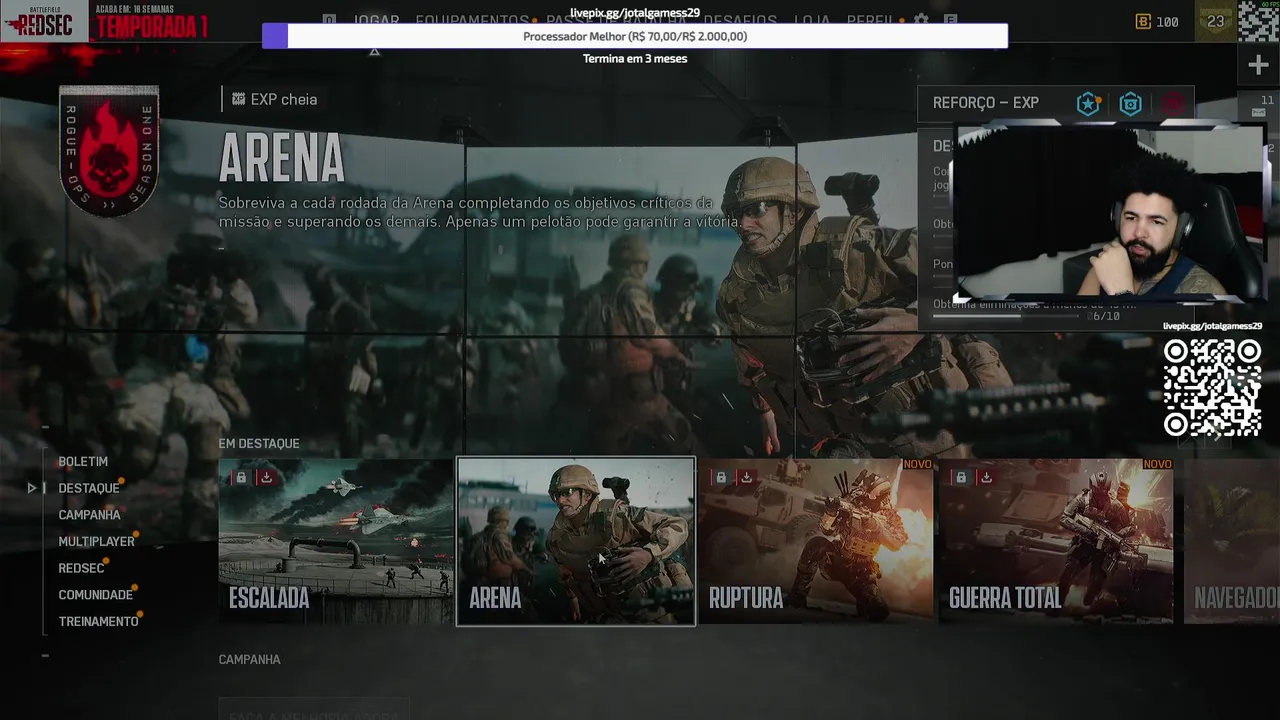Click the download icon on Ruptura card
1280x720 pixels.
click(x=746, y=478)
